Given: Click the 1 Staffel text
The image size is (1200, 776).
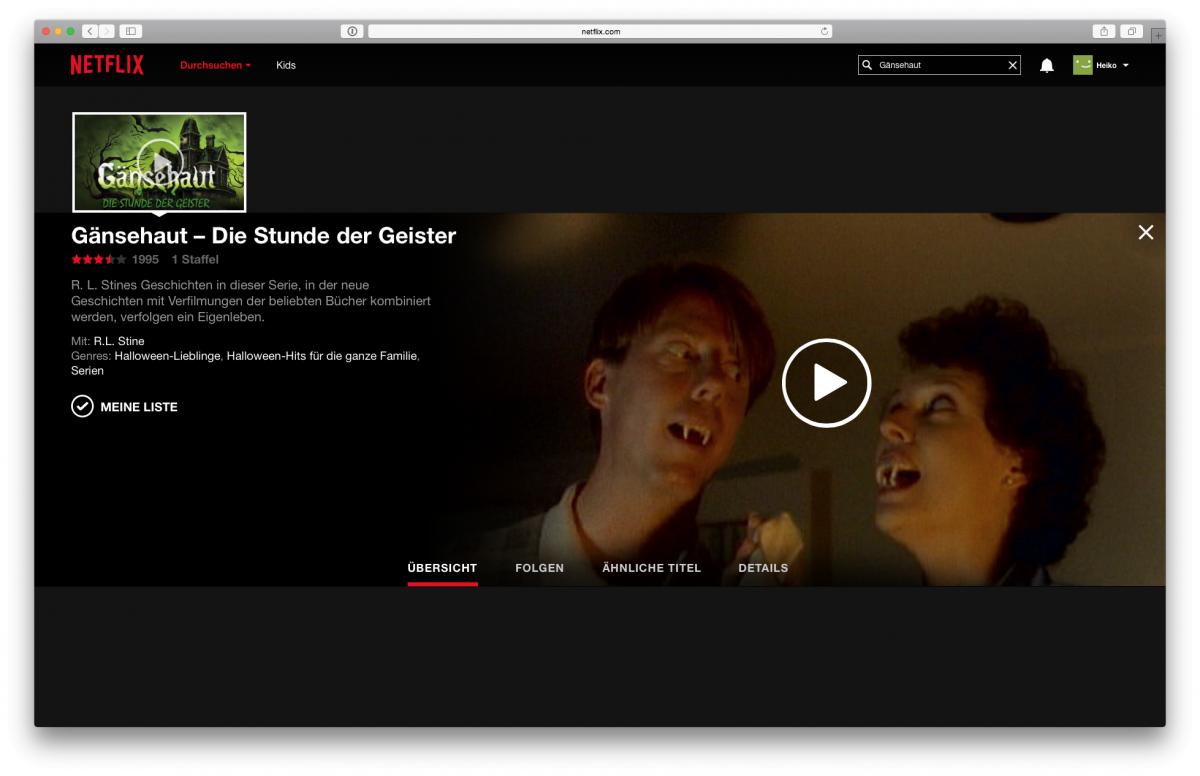Looking at the screenshot, I should pos(195,259).
